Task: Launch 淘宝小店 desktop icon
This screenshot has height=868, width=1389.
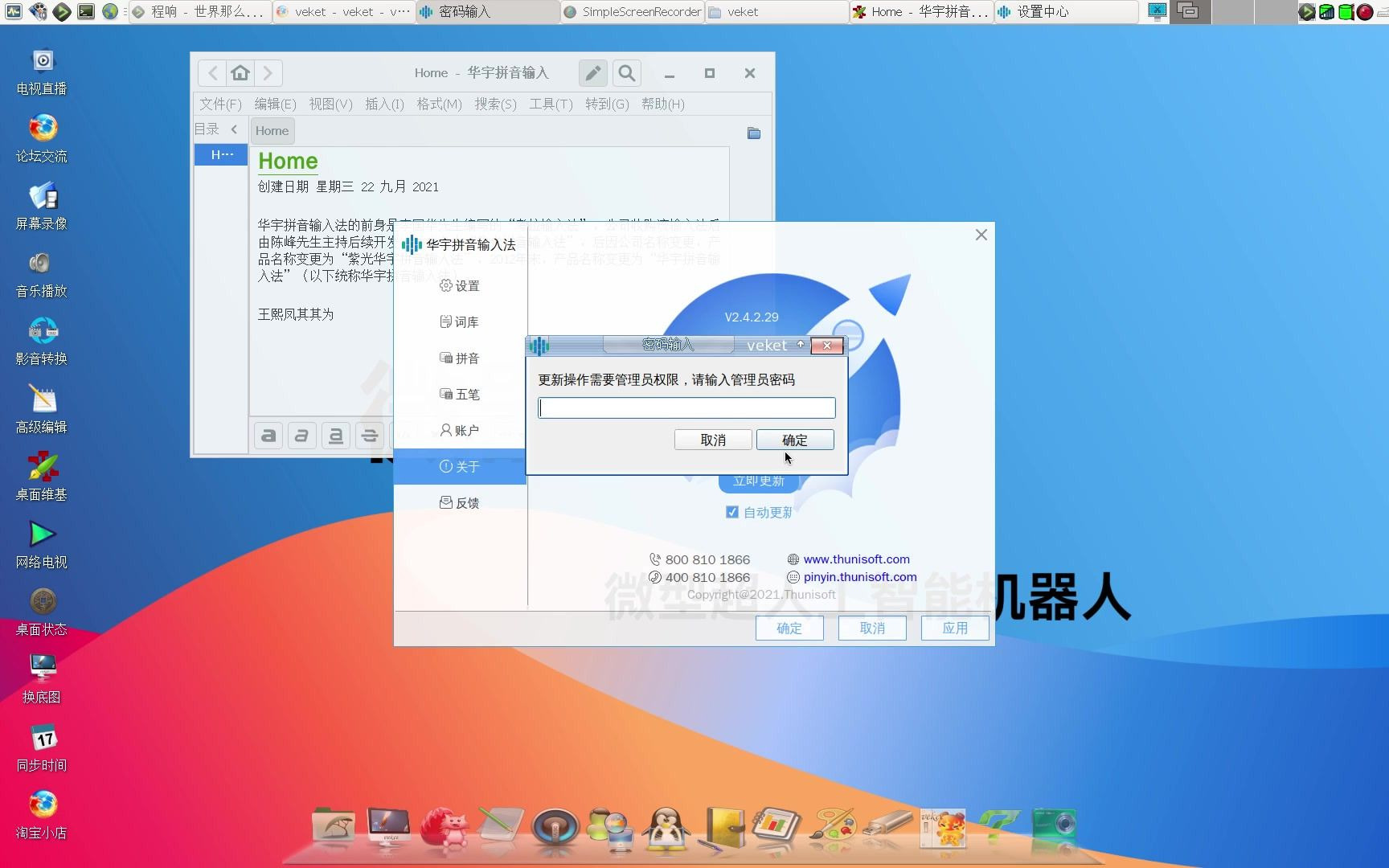Action: point(42,817)
